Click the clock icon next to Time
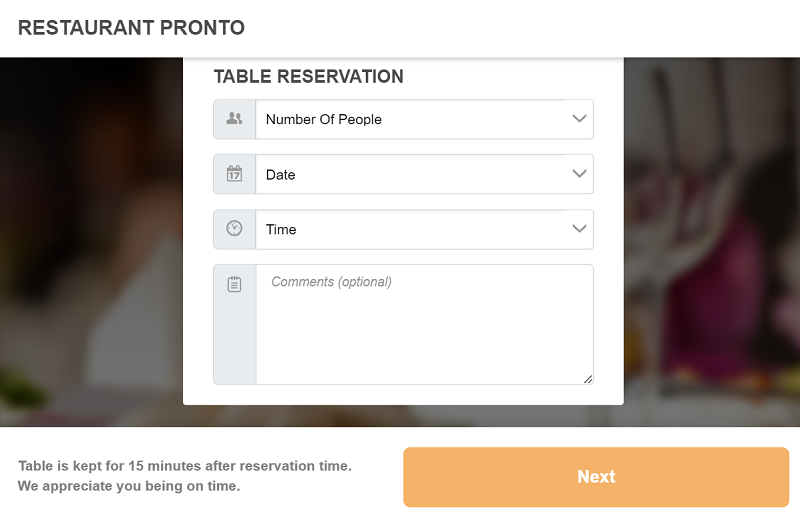Image resolution: width=800 pixels, height=520 pixels. click(x=235, y=229)
